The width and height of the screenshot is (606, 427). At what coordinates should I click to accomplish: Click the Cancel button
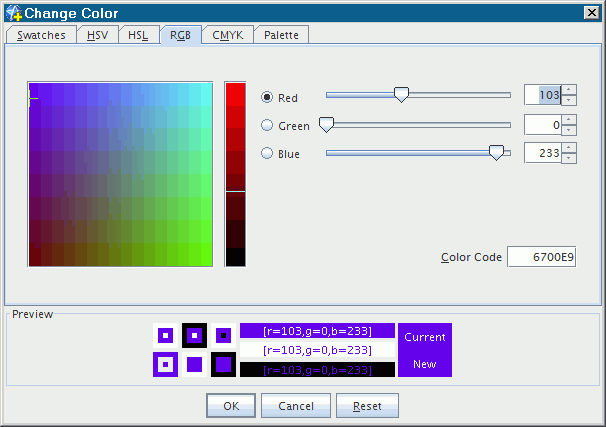coord(295,406)
